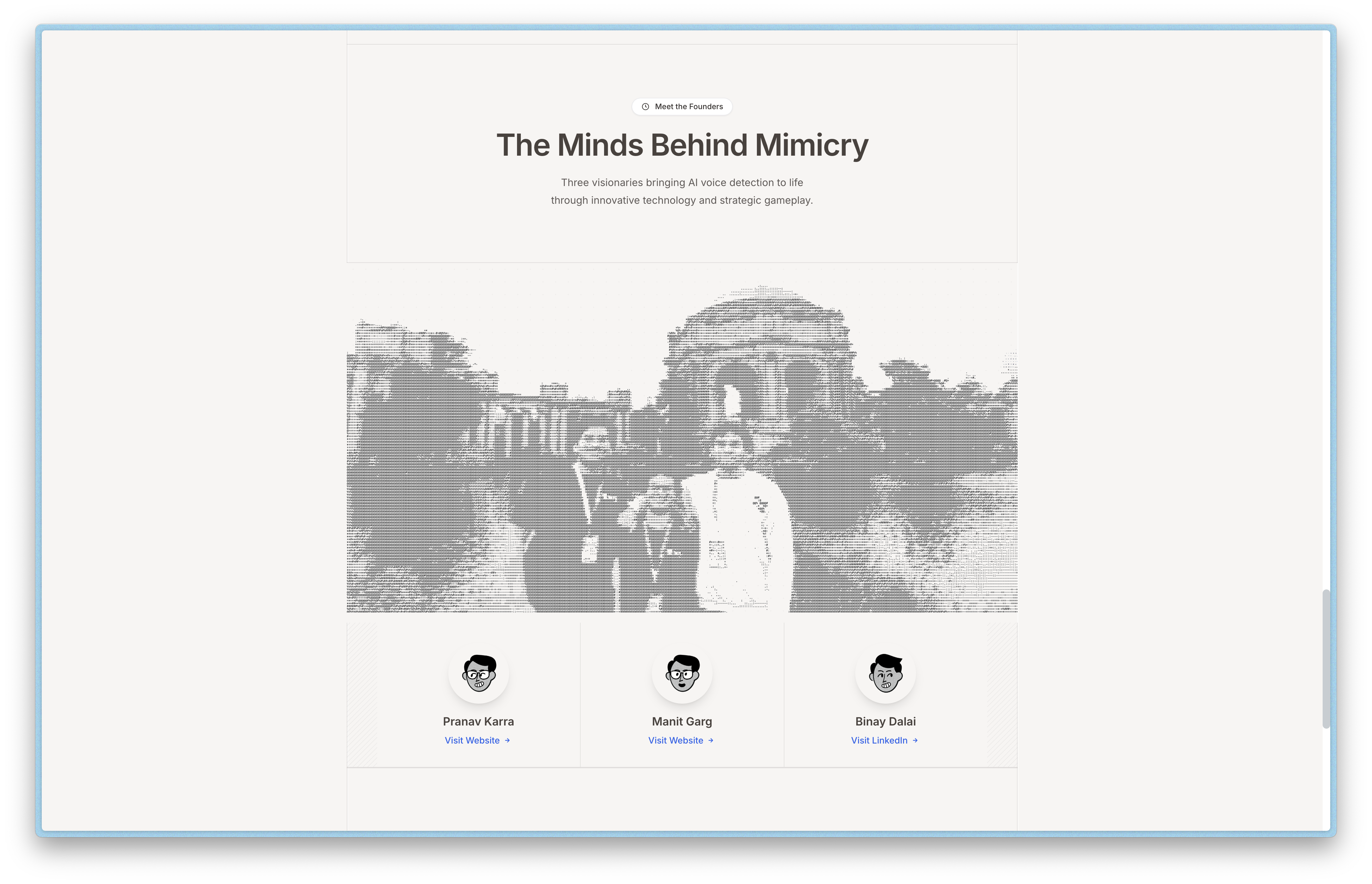Click Manit Garg's cartoon avatar
1372x884 pixels.
682,673
